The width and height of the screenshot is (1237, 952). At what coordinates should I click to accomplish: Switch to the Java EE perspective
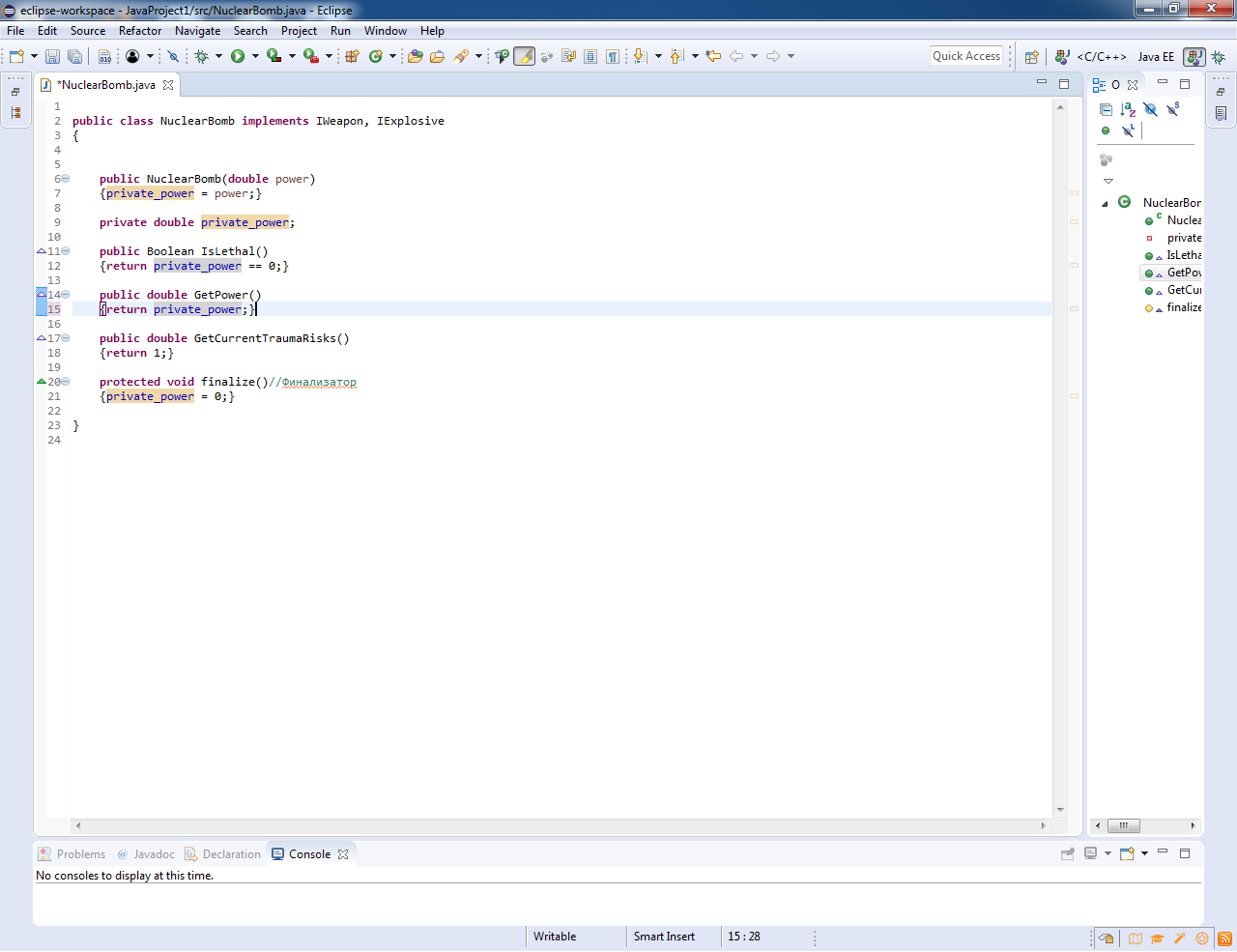click(x=1156, y=57)
